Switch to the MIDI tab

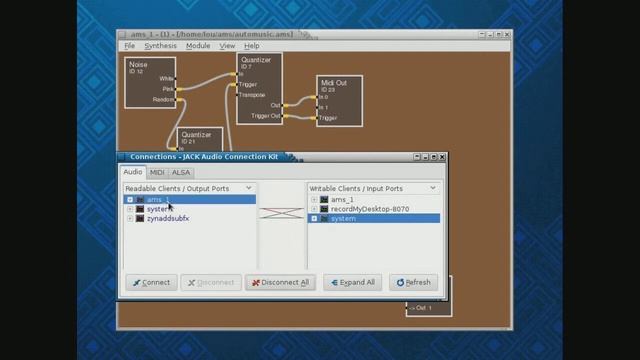[x=157, y=172]
